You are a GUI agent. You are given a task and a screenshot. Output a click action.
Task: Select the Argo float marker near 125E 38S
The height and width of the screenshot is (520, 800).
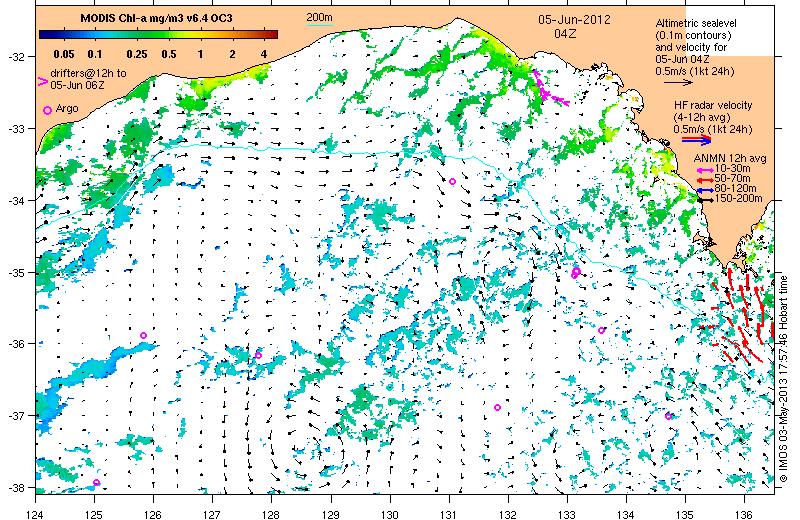tap(96, 482)
